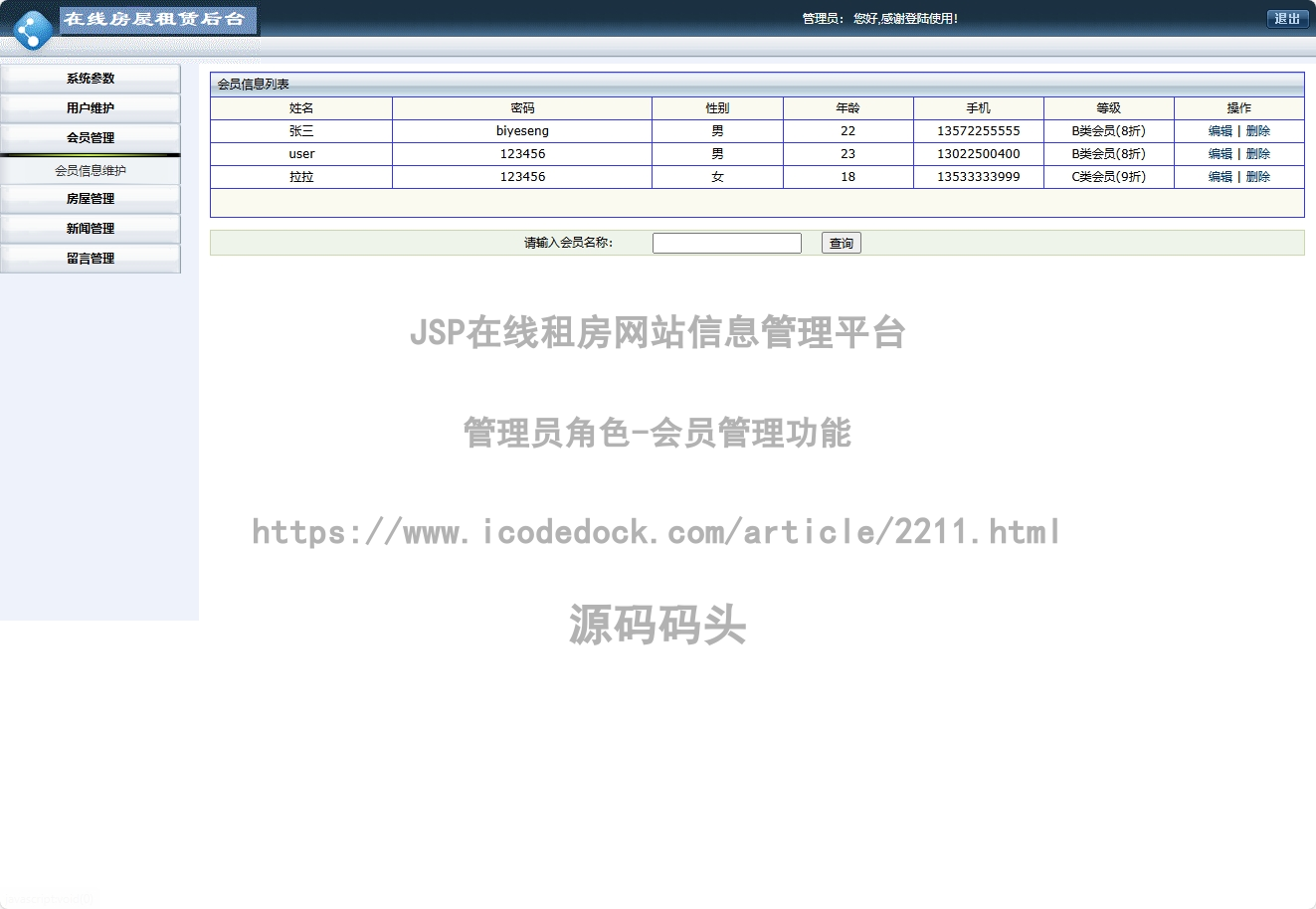
Task: Select the name cell user
Action: (x=301, y=154)
